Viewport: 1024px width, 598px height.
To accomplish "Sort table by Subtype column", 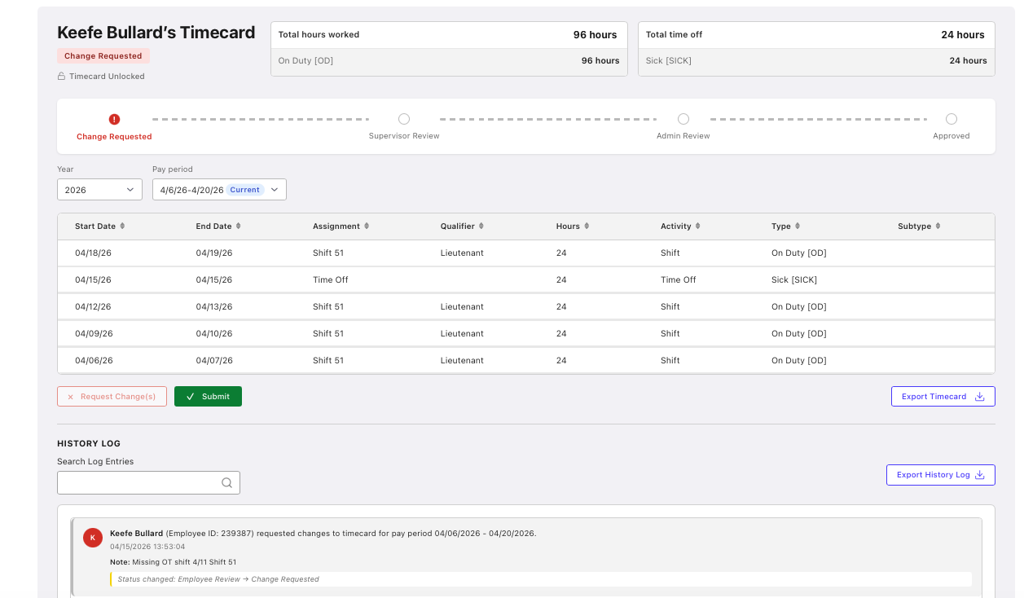I will 938,226.
